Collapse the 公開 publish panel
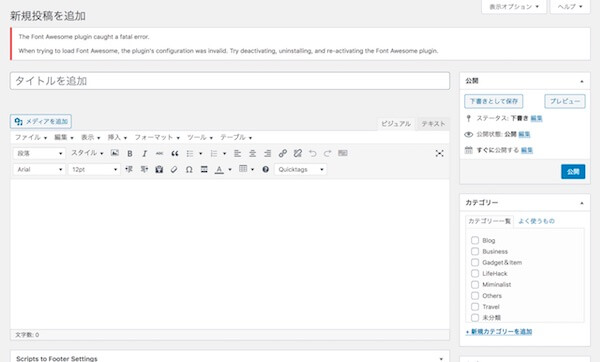 (x=582, y=81)
